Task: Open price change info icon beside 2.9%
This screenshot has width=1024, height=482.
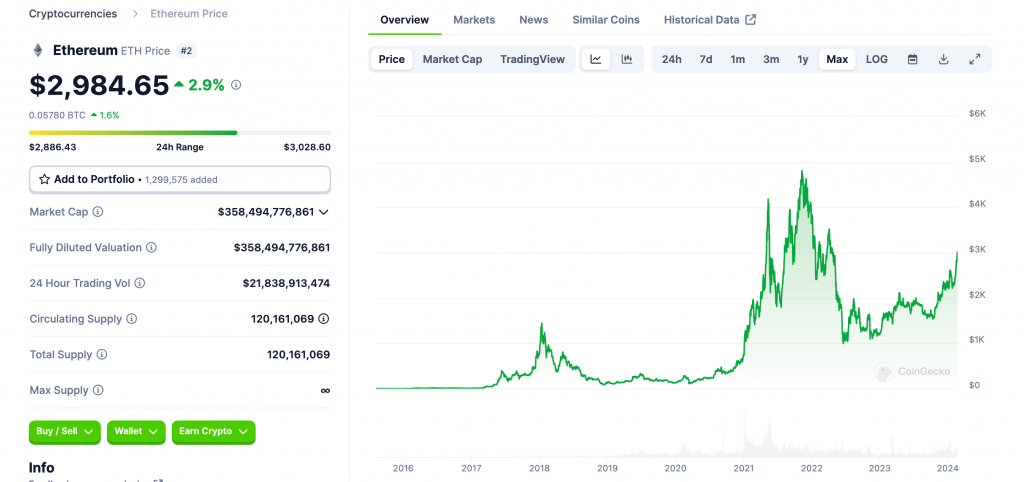Action: pos(236,85)
